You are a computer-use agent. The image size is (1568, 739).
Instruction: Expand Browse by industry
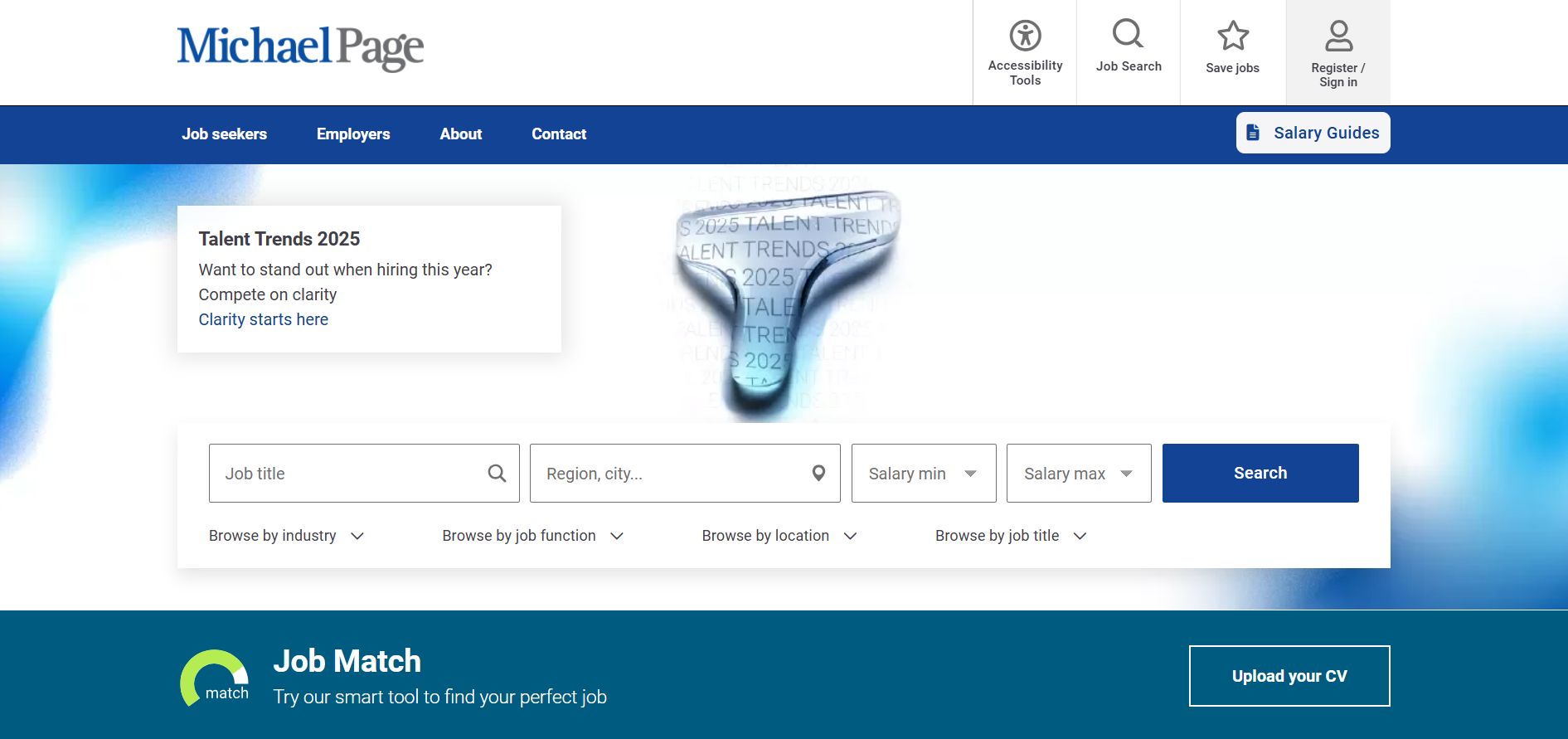[x=286, y=536]
